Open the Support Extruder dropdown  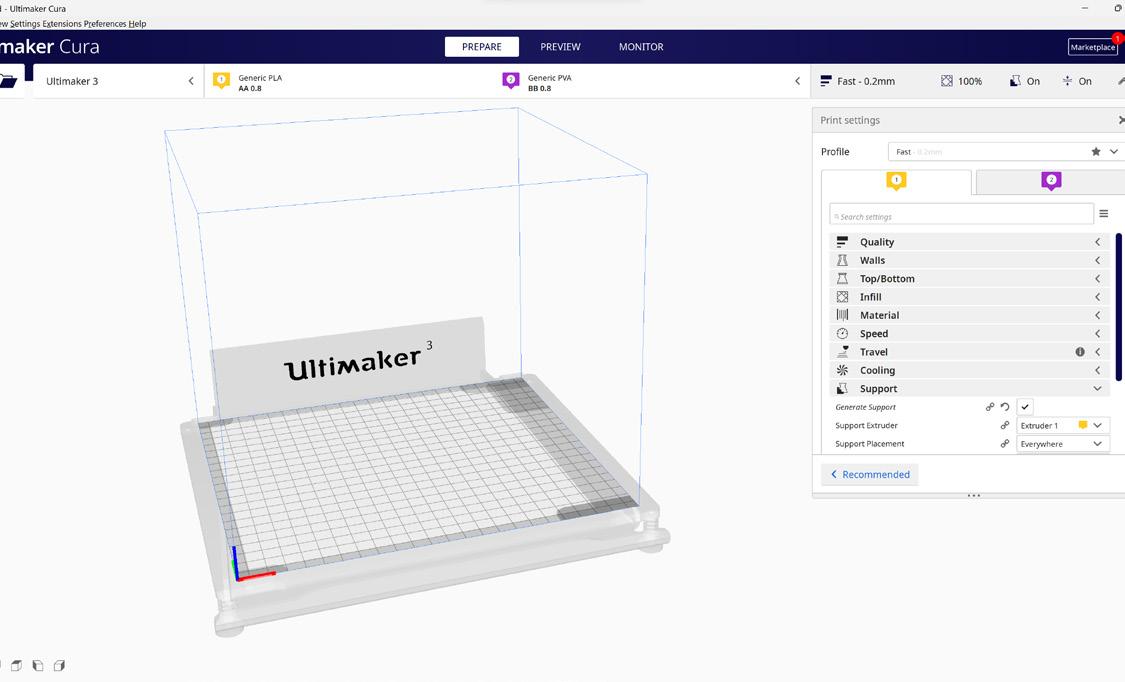tap(1063, 425)
